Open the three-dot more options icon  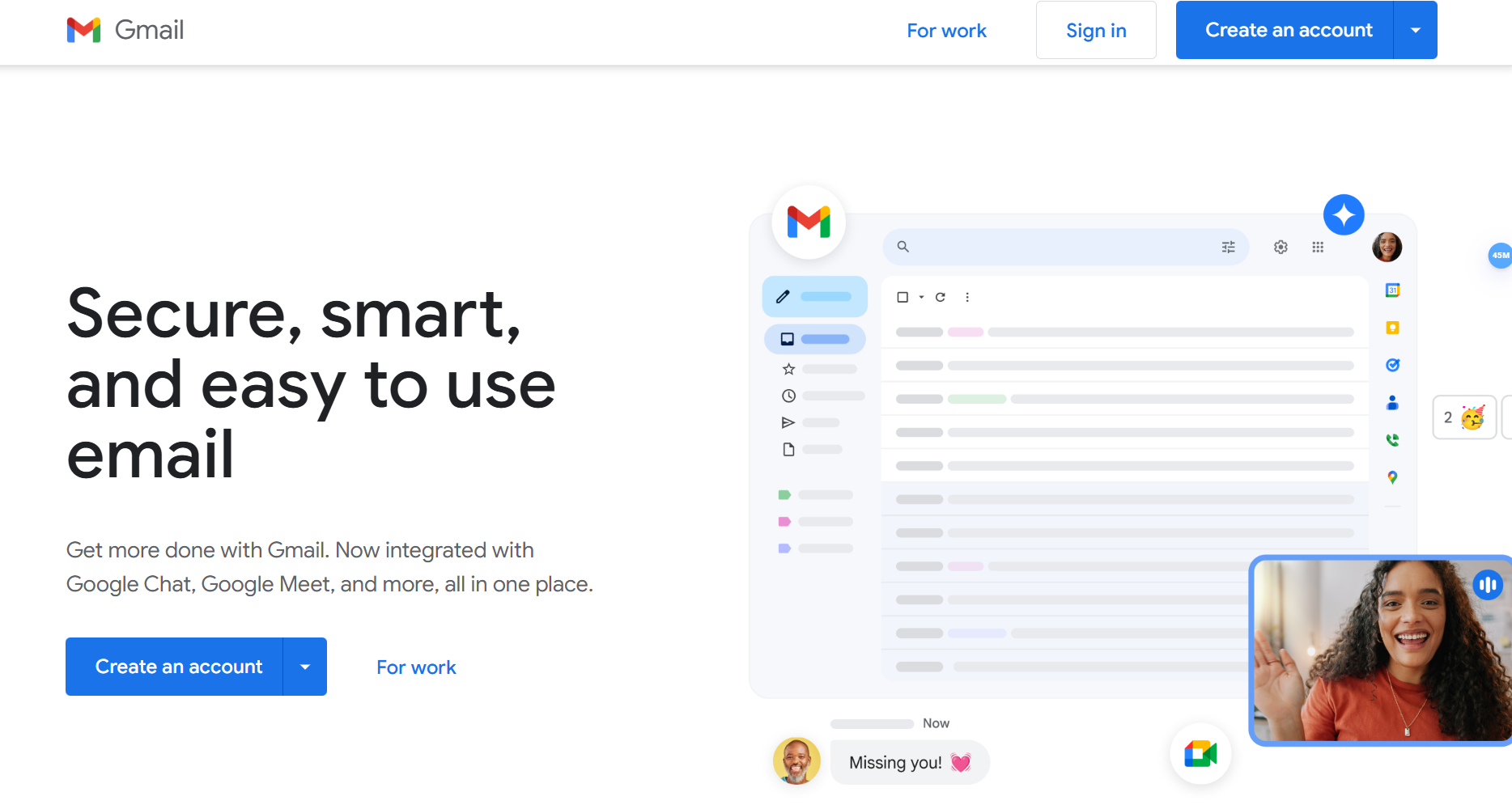click(x=967, y=297)
